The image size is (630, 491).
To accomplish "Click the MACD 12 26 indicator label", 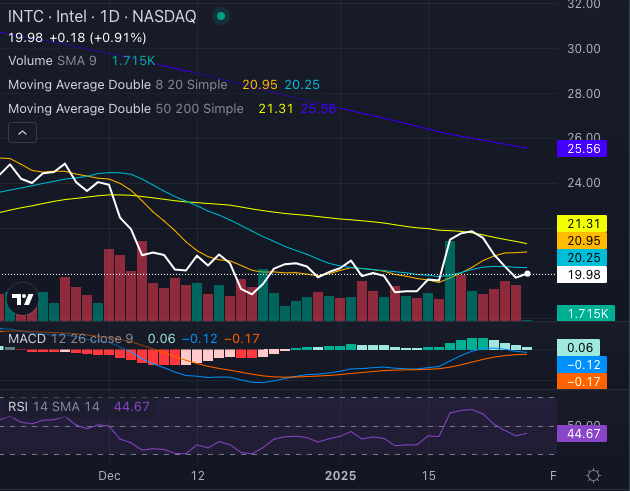I will pos(72,339).
